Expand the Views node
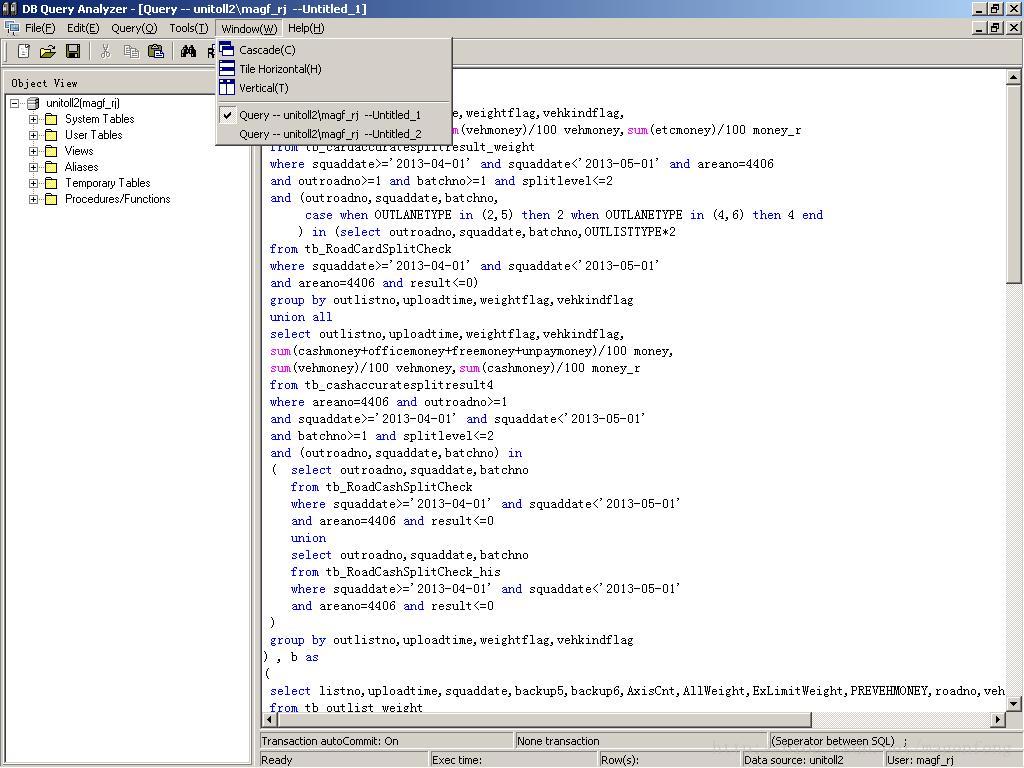1024x768 pixels. pos(33,151)
